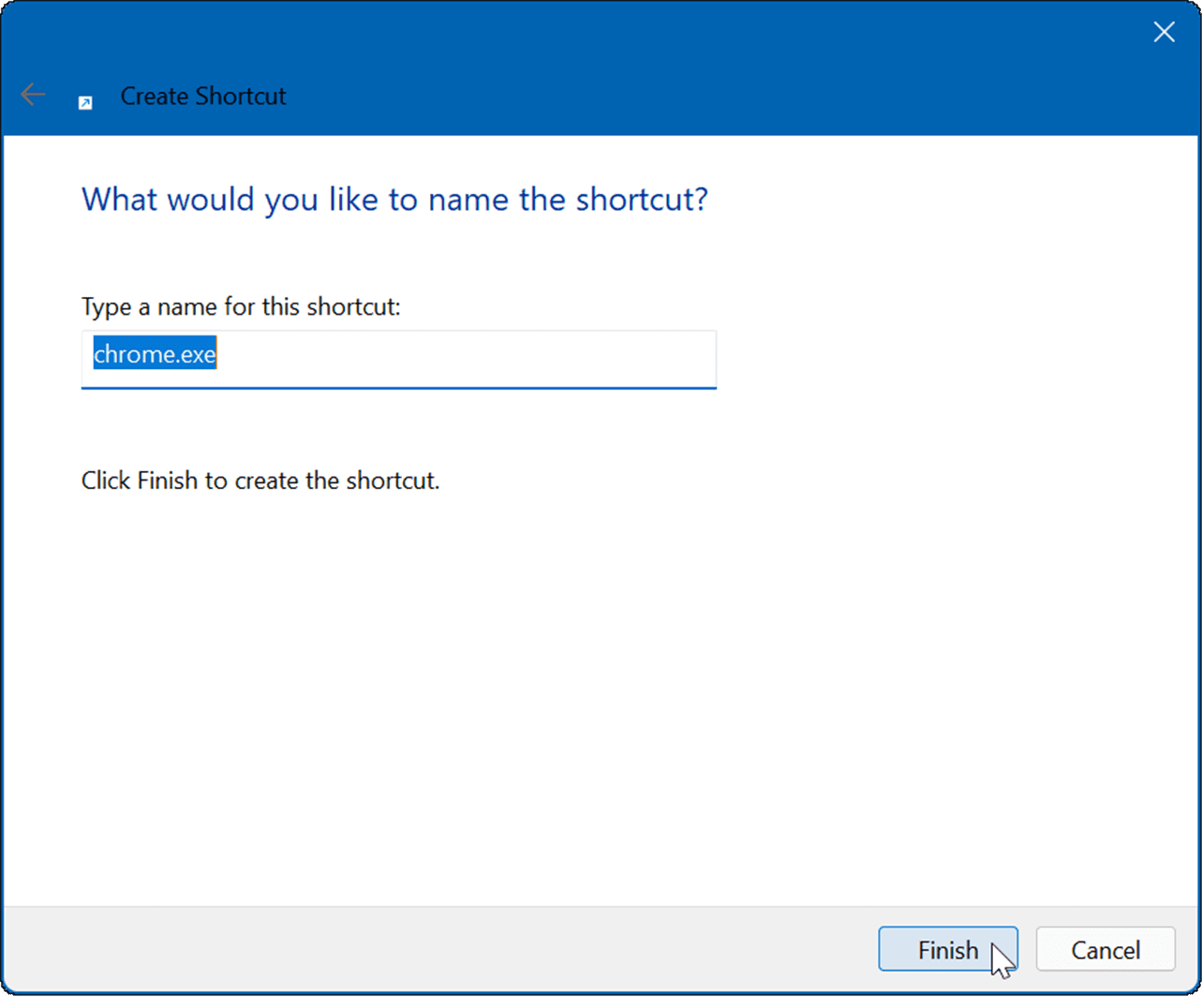Image resolution: width=1202 pixels, height=1008 pixels.
Task: Cancel the Create Shortcut wizard
Action: click(1106, 949)
